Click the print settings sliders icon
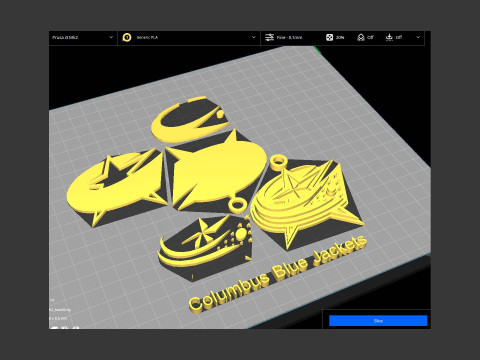This screenshot has height=360, width=480. (269, 38)
